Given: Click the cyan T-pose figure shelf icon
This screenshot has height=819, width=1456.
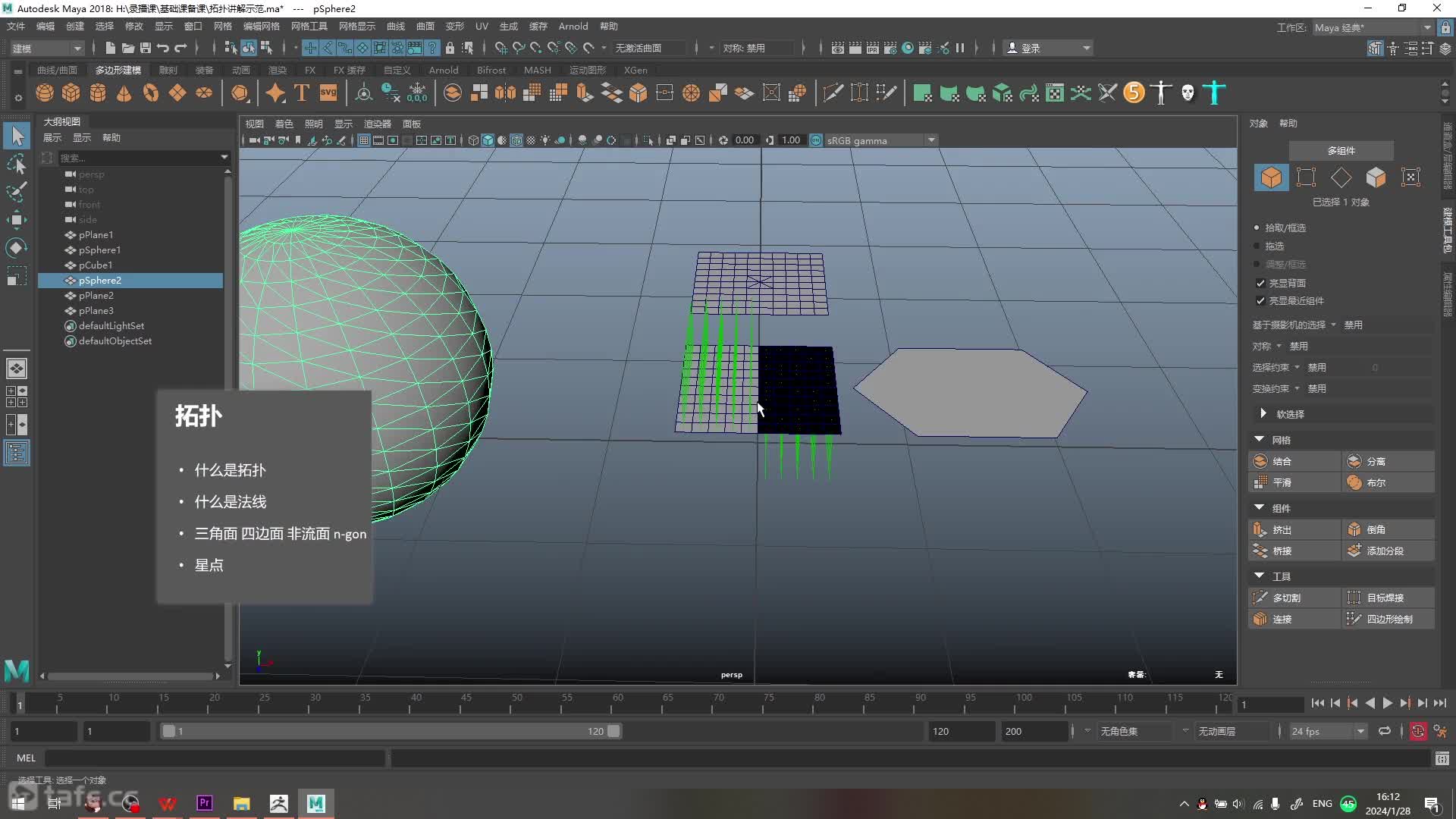Looking at the screenshot, I should [x=1214, y=93].
